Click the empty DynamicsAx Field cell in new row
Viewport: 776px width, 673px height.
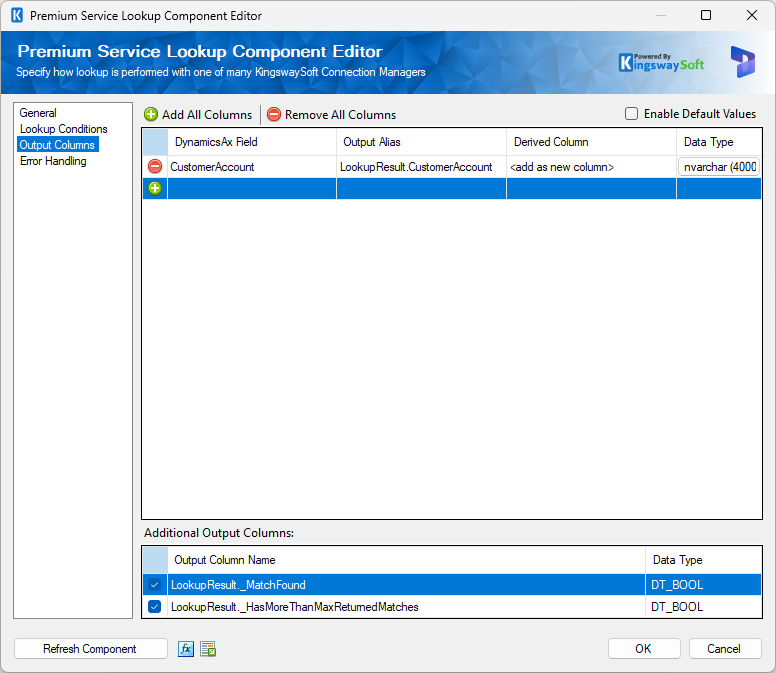point(252,189)
